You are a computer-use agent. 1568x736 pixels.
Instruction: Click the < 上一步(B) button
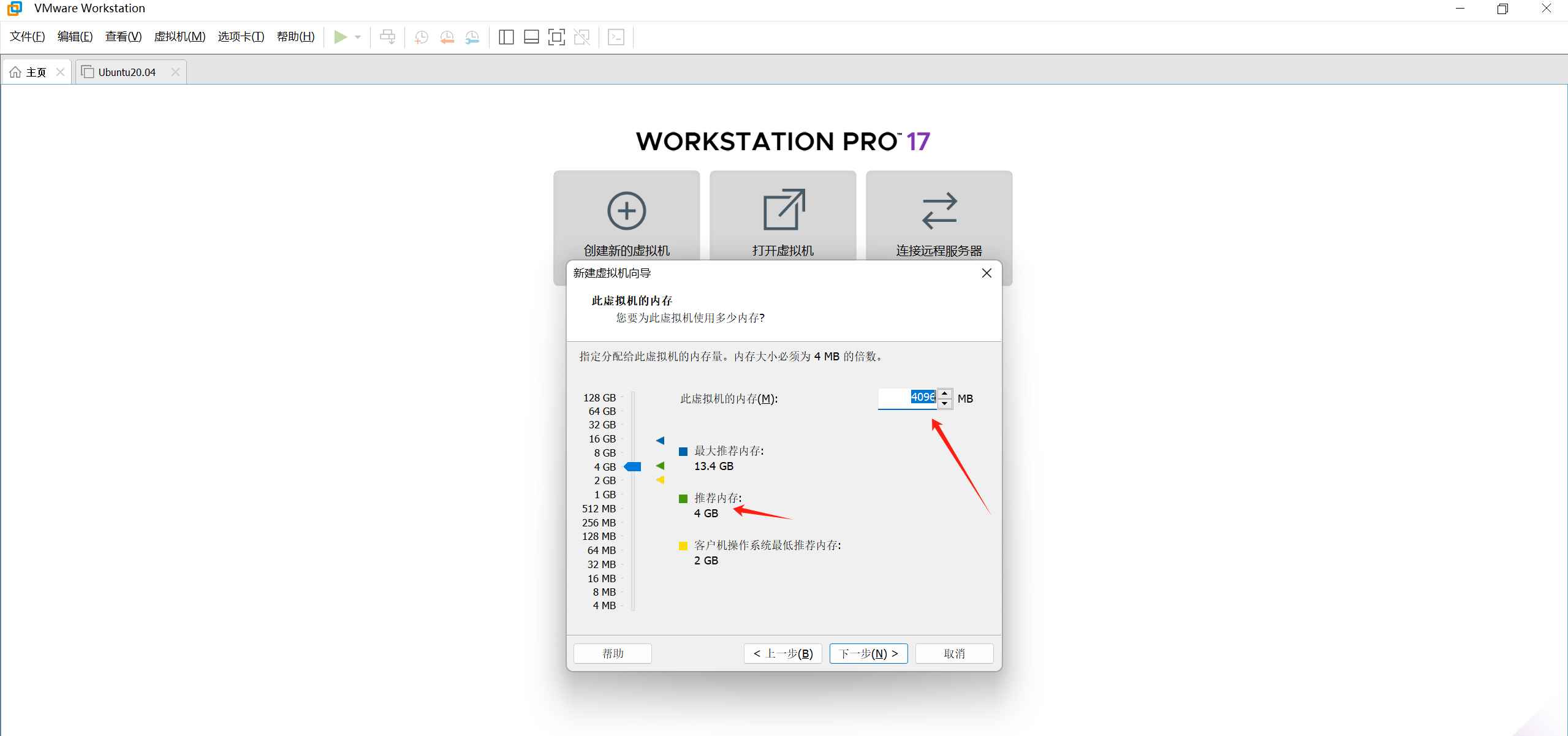[x=783, y=654]
